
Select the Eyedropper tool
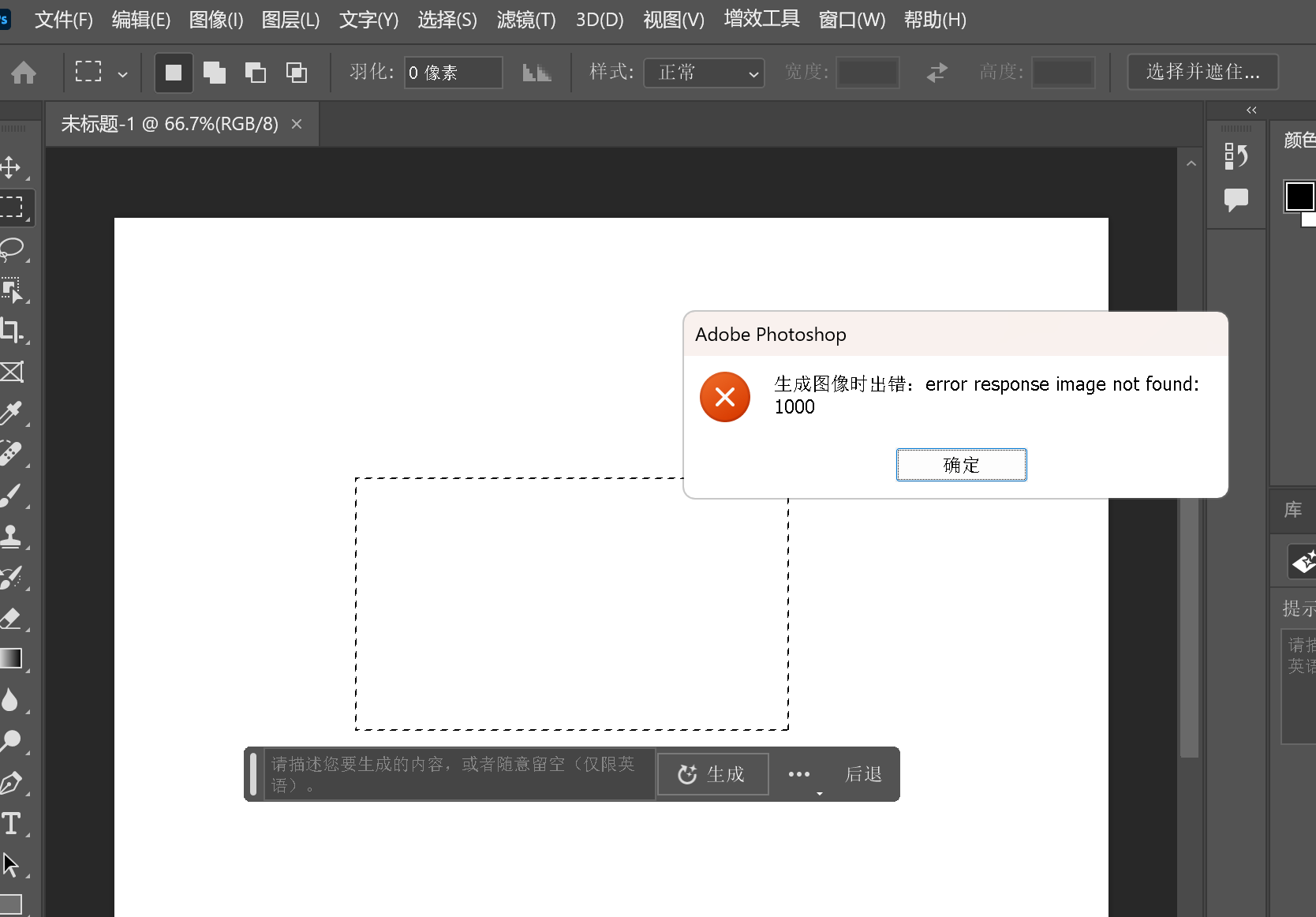click(x=11, y=413)
